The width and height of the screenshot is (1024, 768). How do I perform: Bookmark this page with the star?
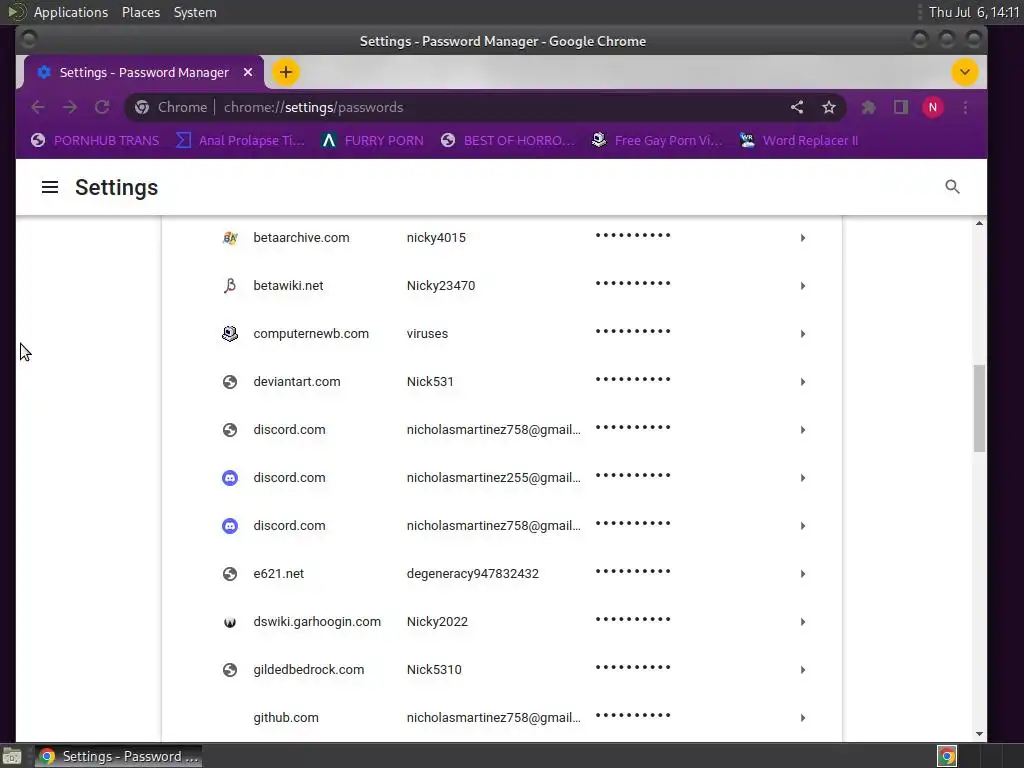[829, 107]
